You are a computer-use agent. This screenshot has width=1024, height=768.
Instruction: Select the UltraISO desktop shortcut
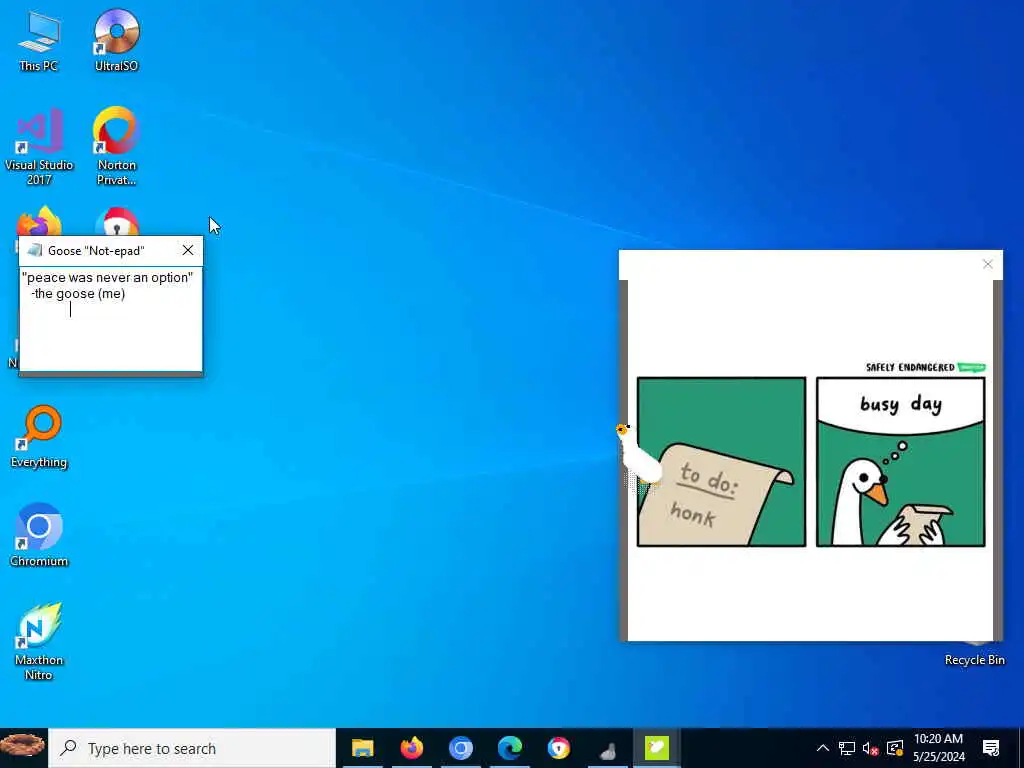116,40
